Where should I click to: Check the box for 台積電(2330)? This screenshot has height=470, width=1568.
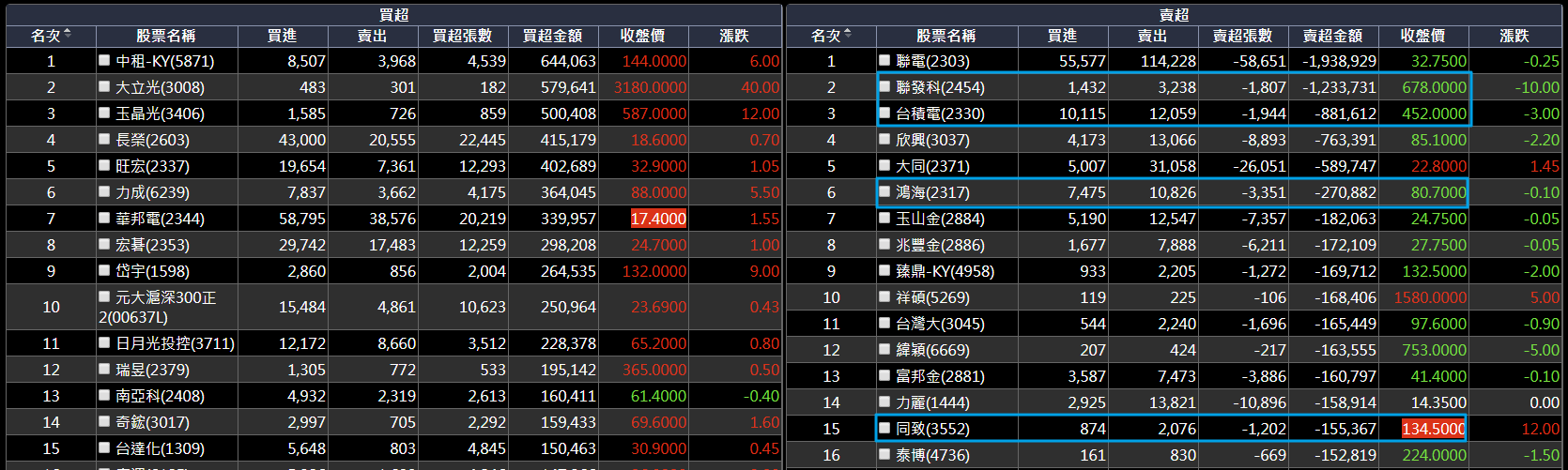tap(884, 113)
